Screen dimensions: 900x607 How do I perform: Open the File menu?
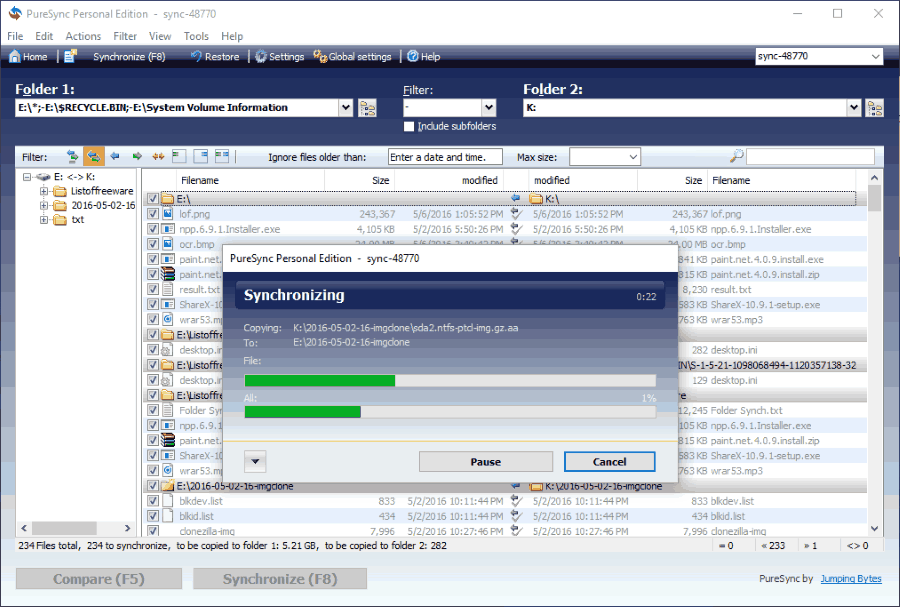tap(15, 36)
